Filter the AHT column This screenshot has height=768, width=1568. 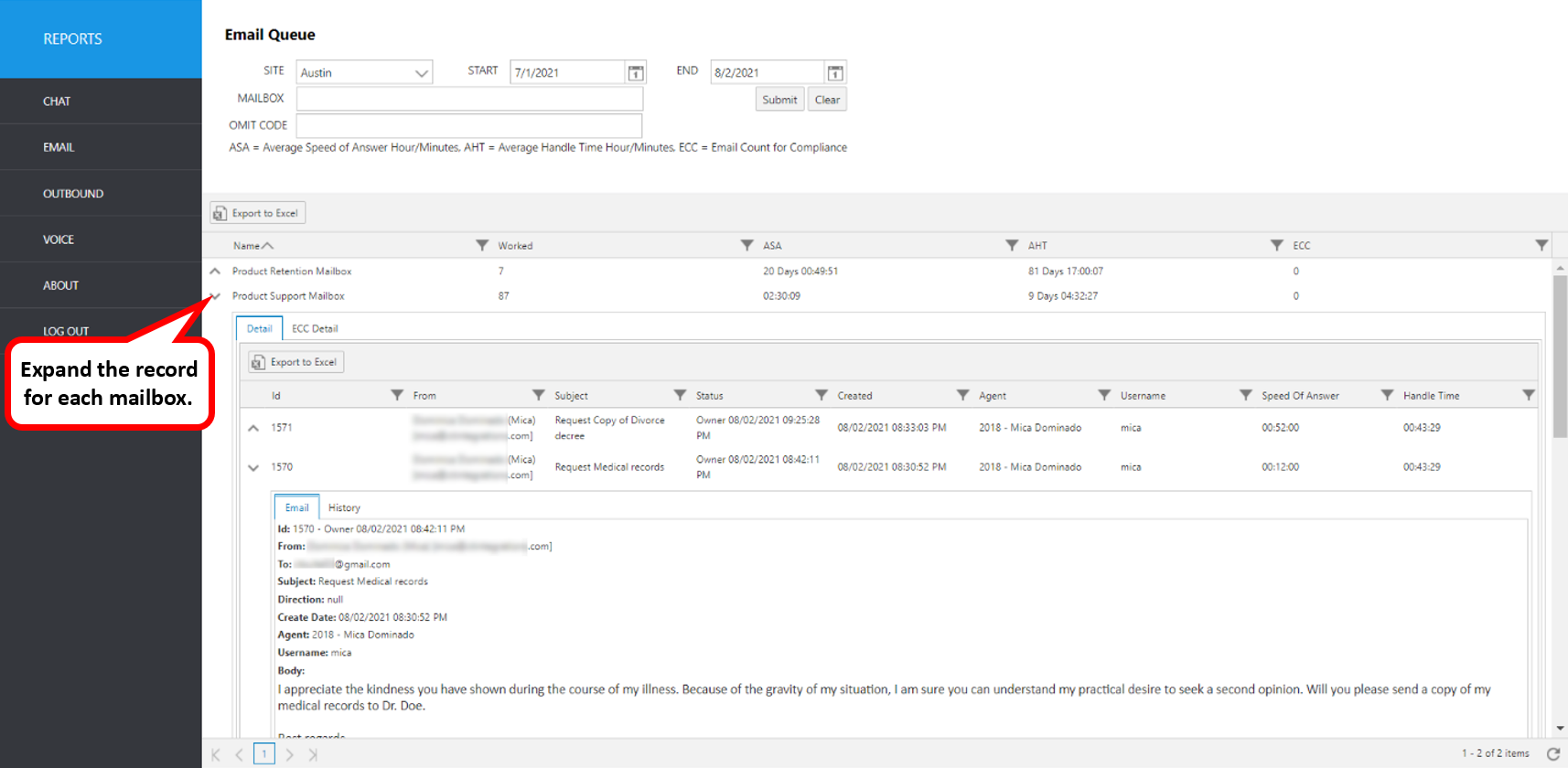(x=1277, y=245)
